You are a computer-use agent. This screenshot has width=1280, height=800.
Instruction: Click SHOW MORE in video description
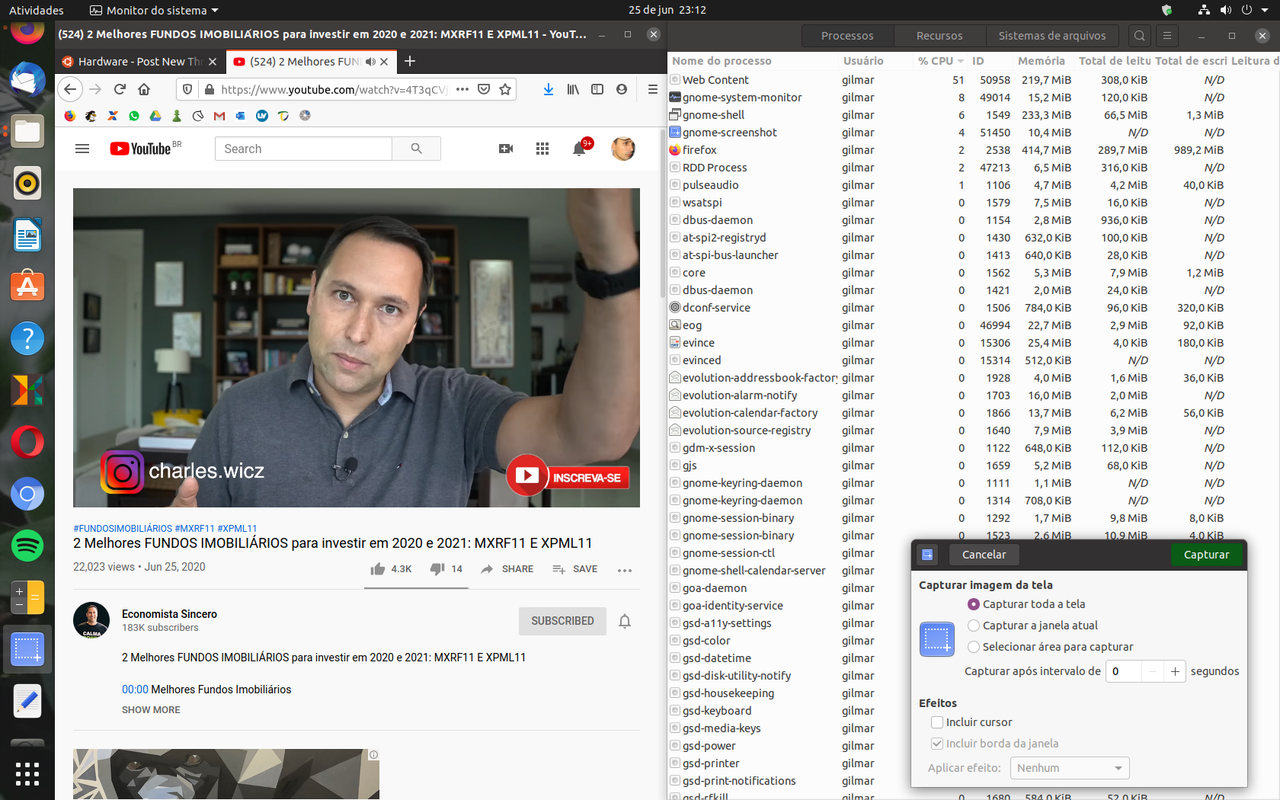click(151, 710)
